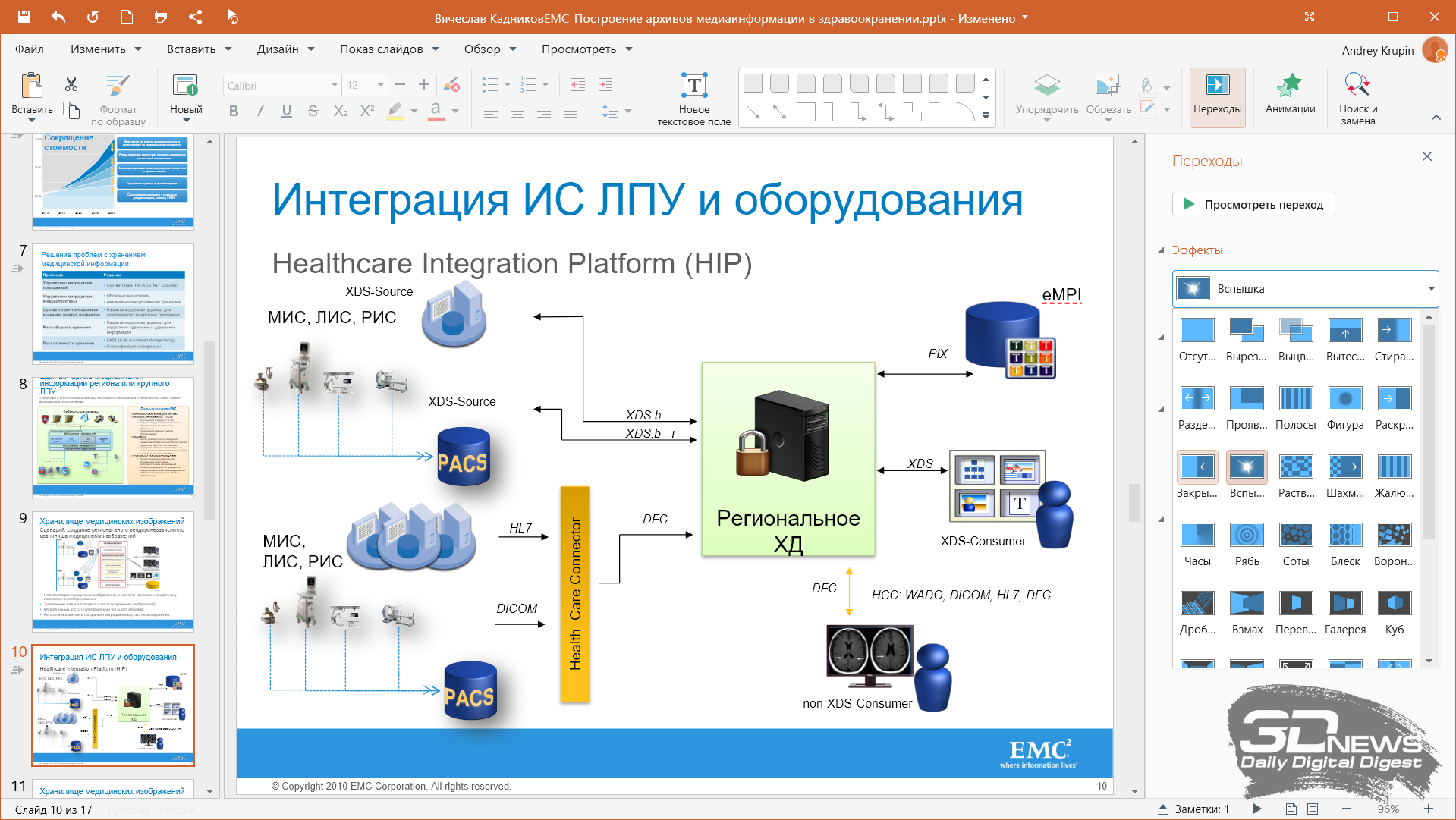Toggle the Переходы transitions panel button
The image size is (1456, 820).
1217,96
